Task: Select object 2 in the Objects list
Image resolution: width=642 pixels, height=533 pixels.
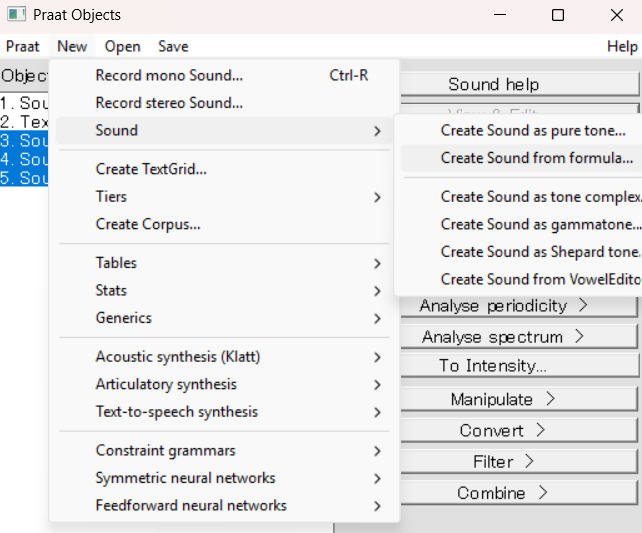Action: 24,122
